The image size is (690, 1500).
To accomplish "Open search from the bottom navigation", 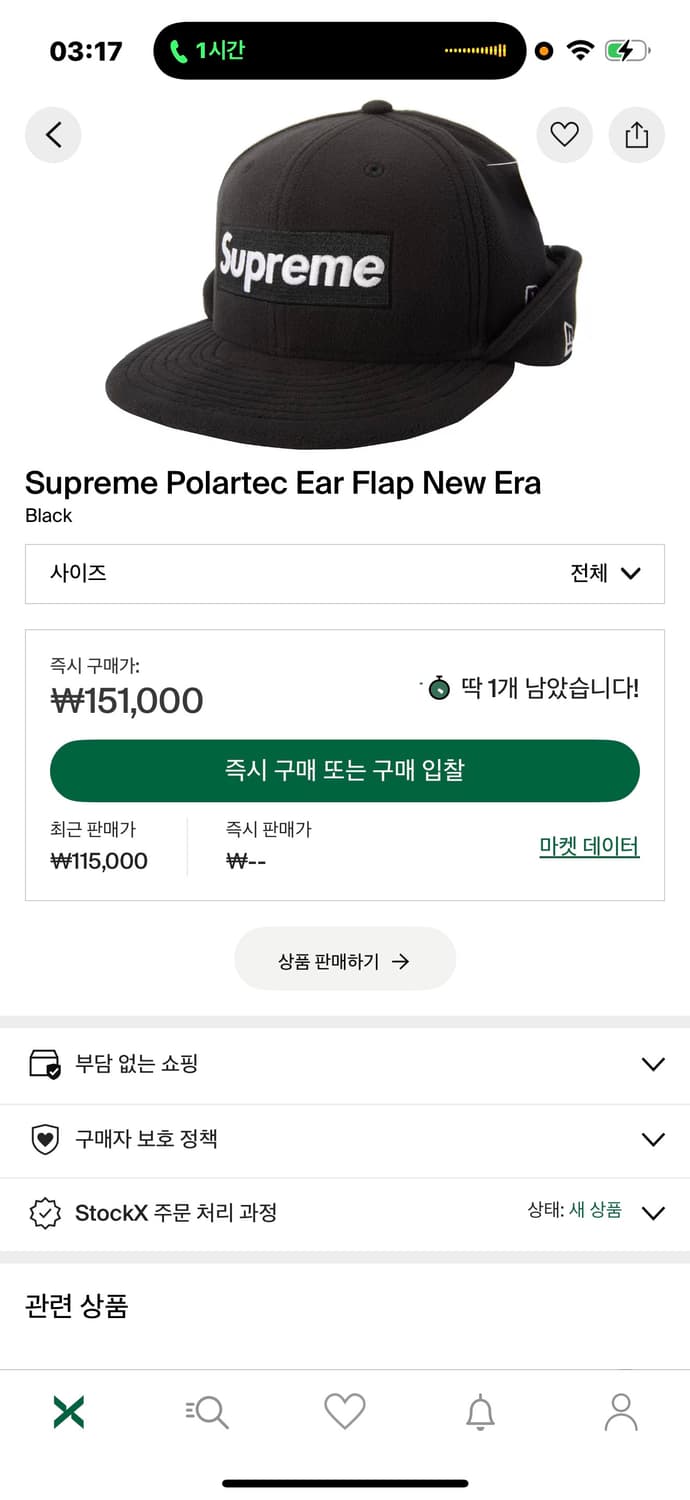I will [206, 1411].
